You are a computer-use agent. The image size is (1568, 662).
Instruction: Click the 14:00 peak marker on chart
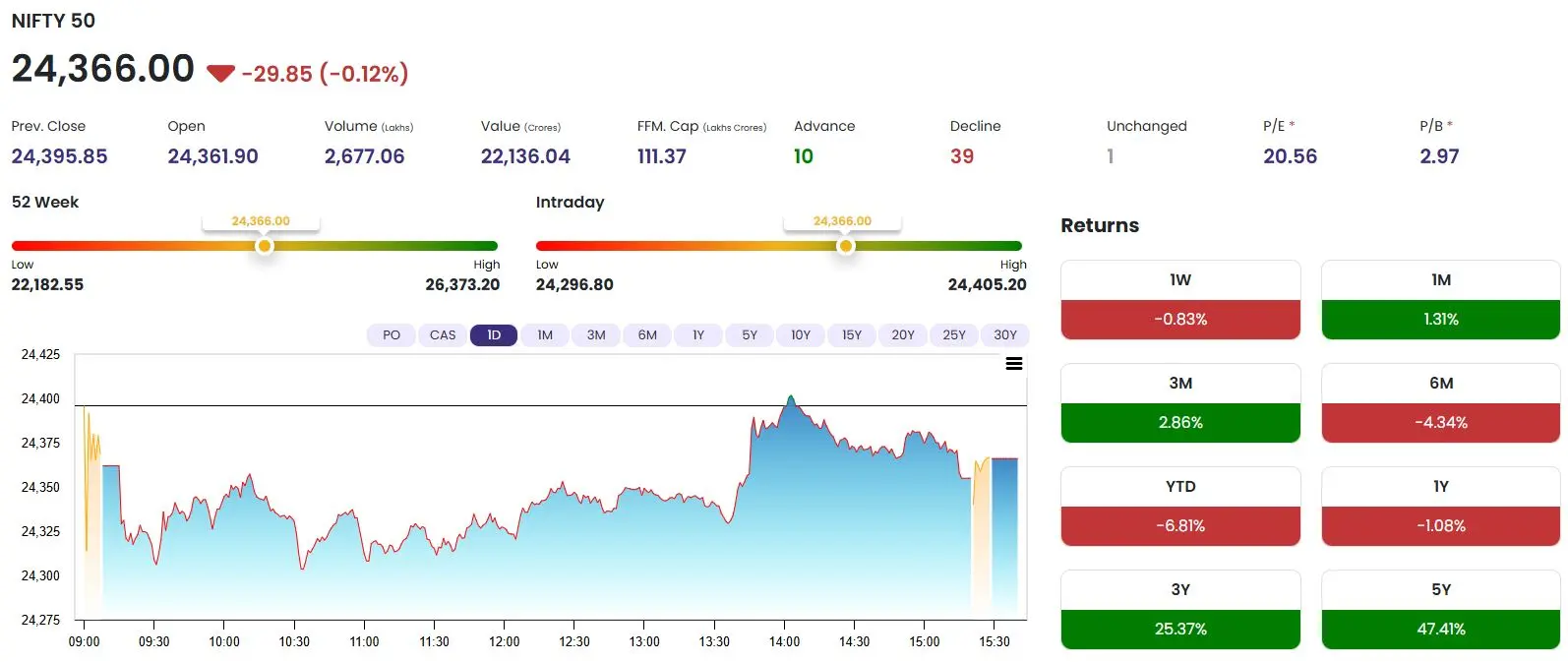point(791,399)
